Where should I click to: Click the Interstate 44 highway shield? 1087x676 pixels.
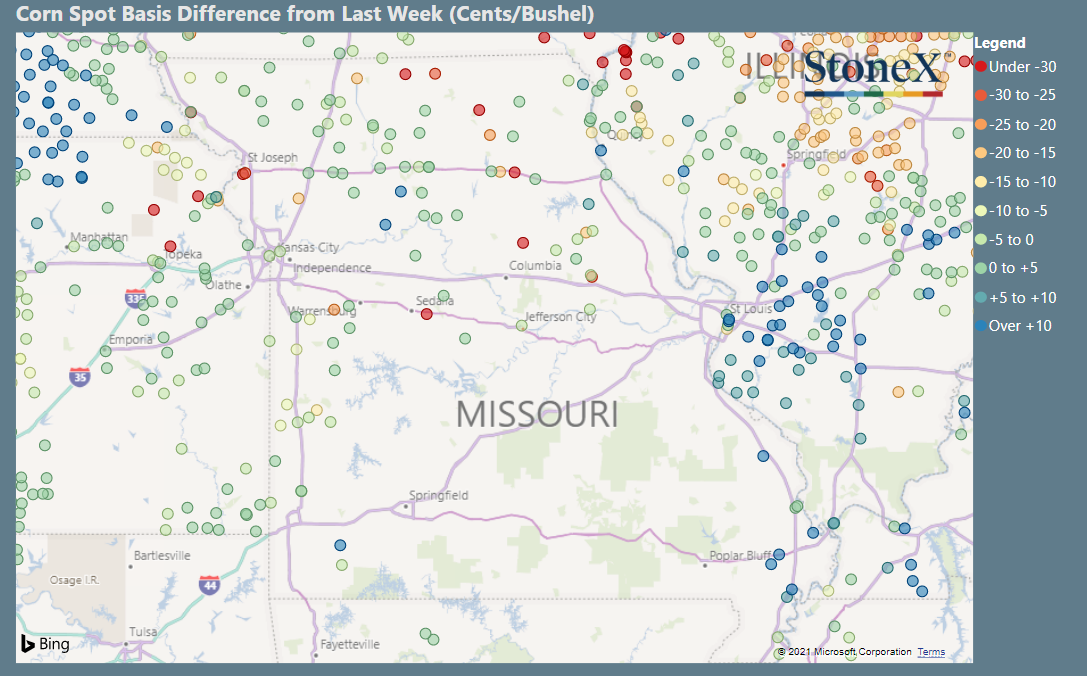click(209, 585)
